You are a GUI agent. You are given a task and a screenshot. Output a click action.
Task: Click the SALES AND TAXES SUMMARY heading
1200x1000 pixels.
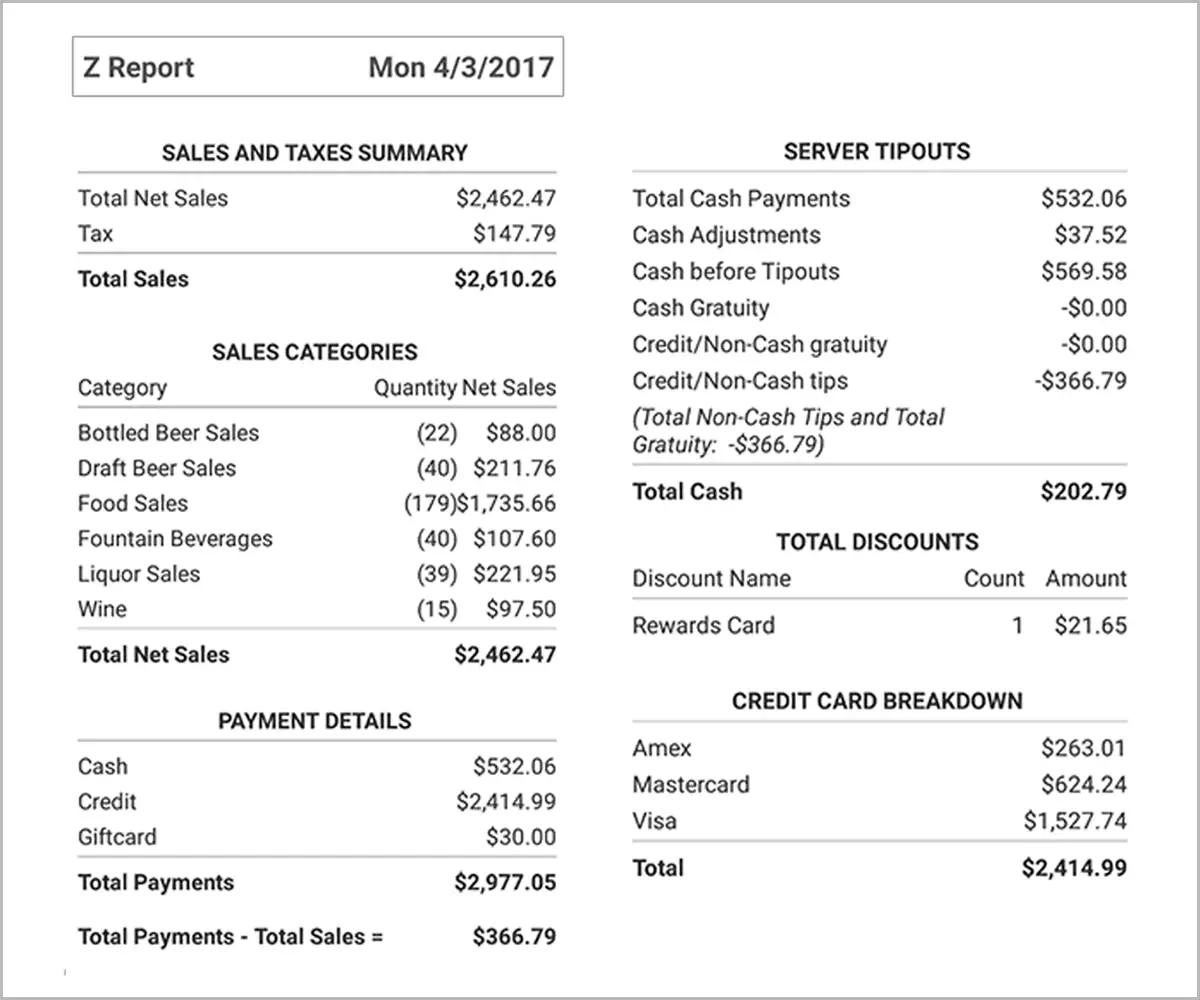315,153
